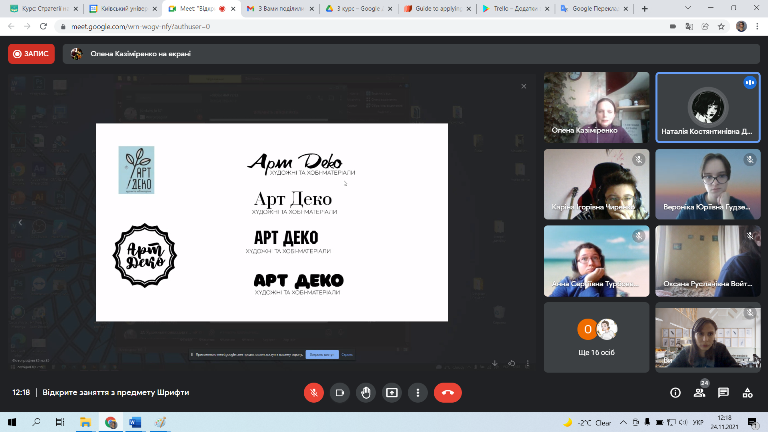The image size is (768, 432).
Task: Open the paint app icon on taskbar
Action: [160, 422]
